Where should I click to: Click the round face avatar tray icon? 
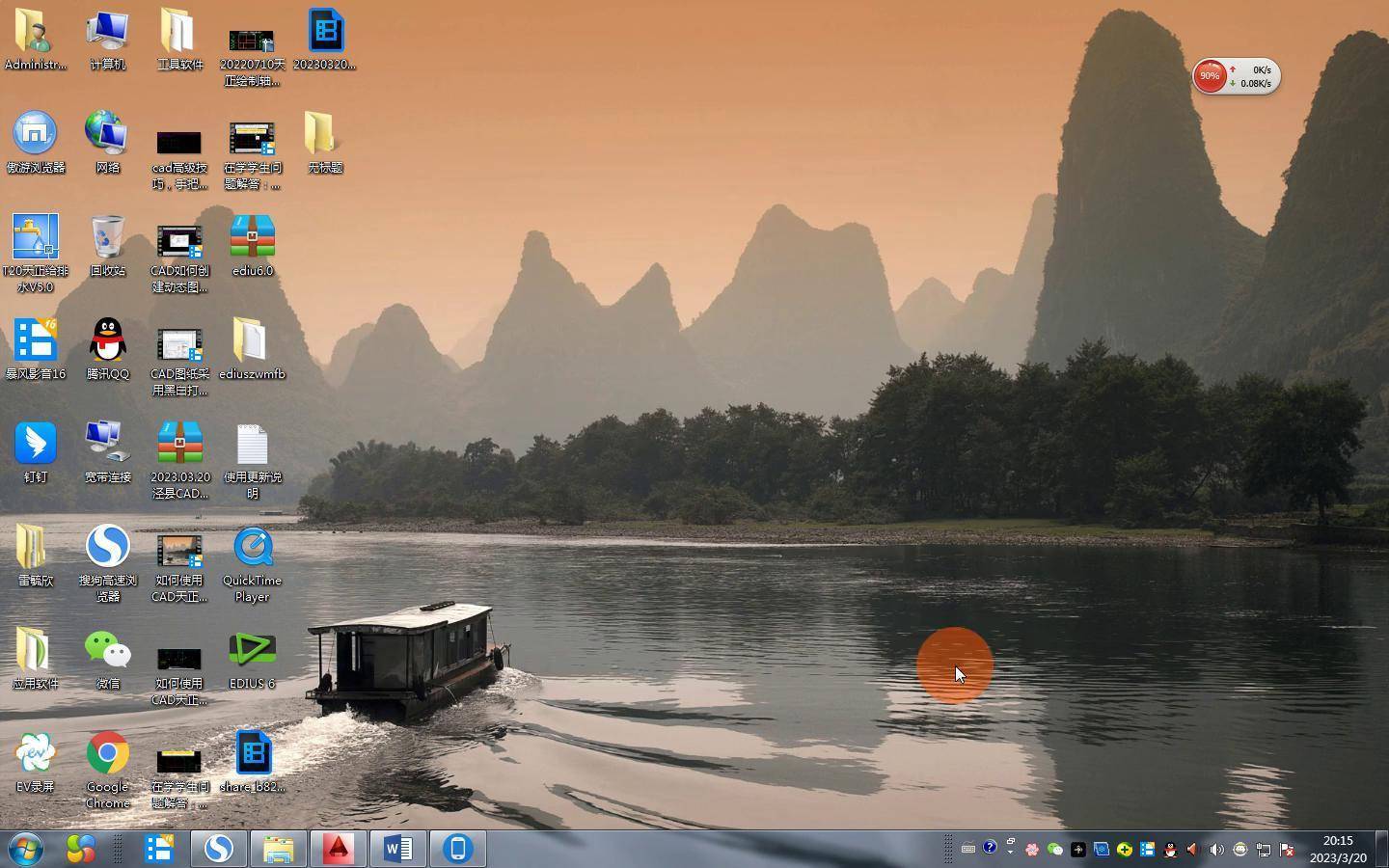(x=1240, y=850)
